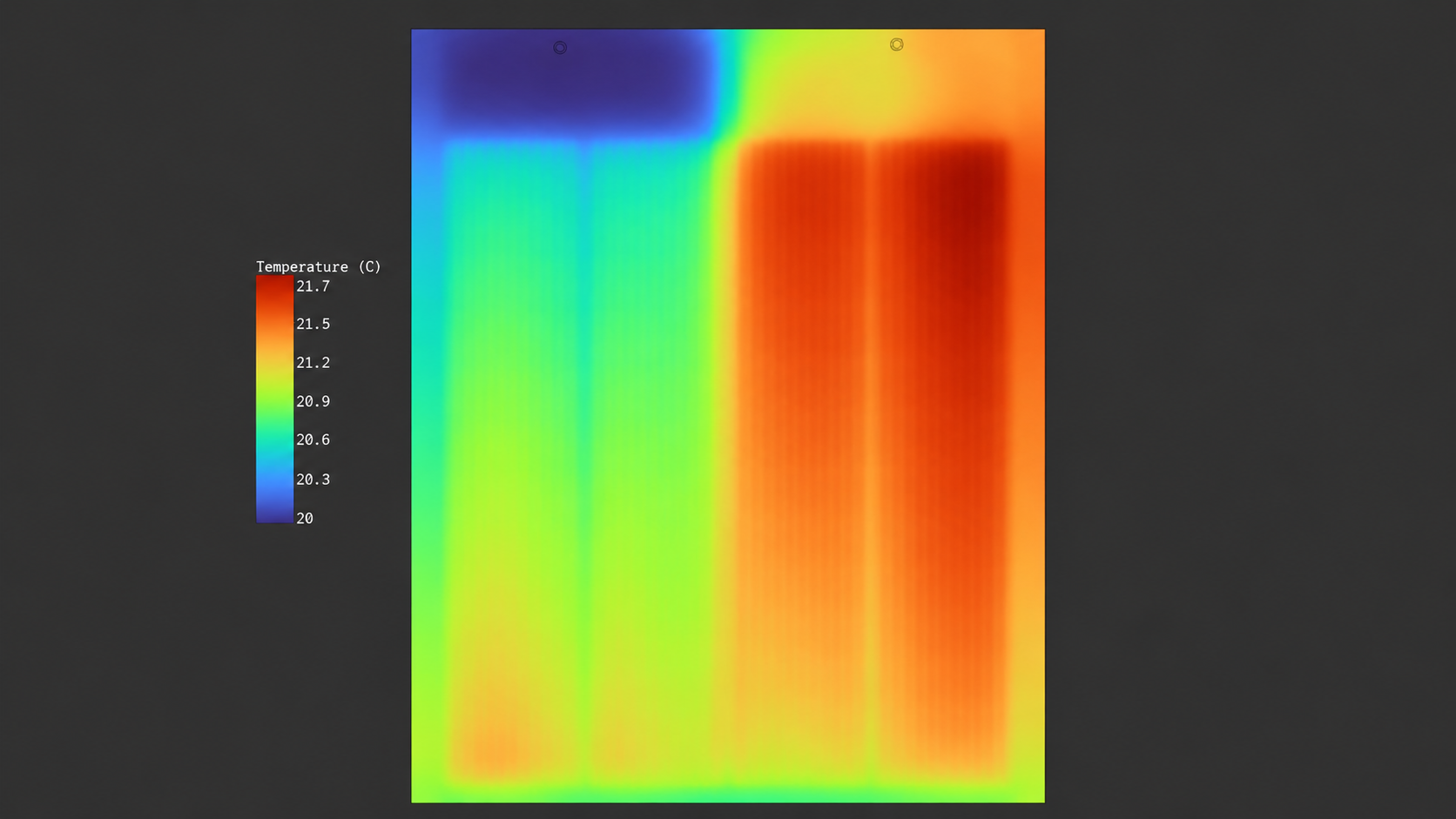Click the temperature color scale bar
The height and width of the screenshot is (819, 1456).
274,399
